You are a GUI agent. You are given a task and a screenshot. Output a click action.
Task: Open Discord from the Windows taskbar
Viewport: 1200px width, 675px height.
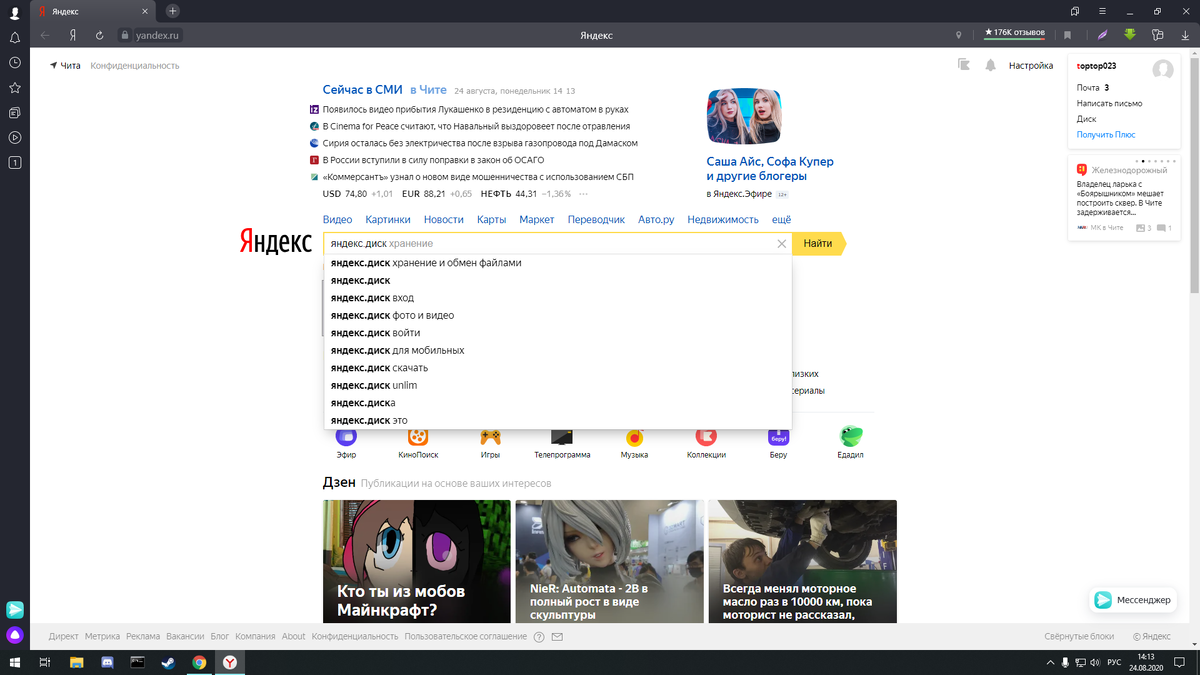107,662
